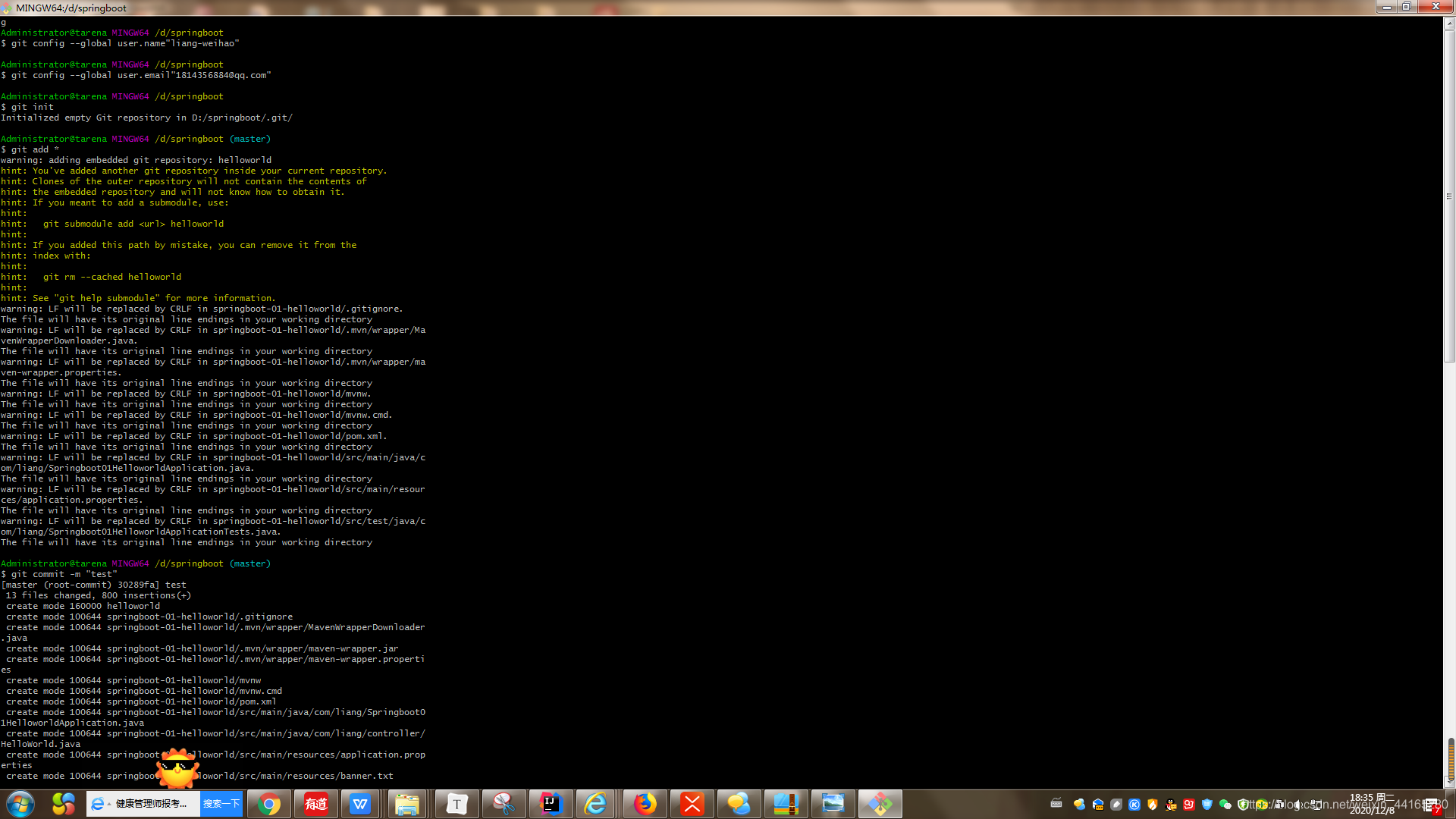Open Firefox browser from taskbar

point(645,804)
